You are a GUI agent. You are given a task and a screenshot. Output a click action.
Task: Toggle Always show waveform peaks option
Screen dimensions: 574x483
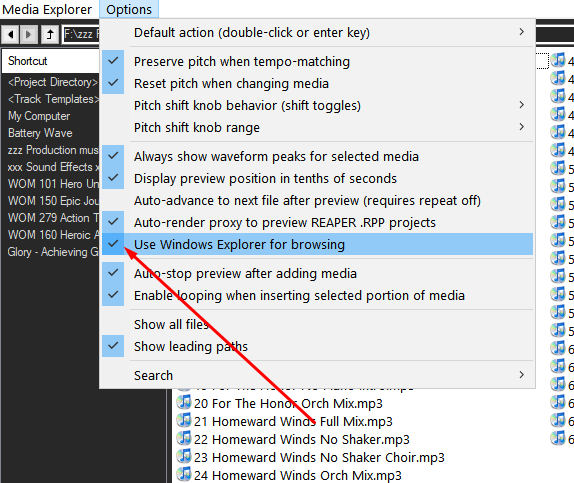click(317, 156)
